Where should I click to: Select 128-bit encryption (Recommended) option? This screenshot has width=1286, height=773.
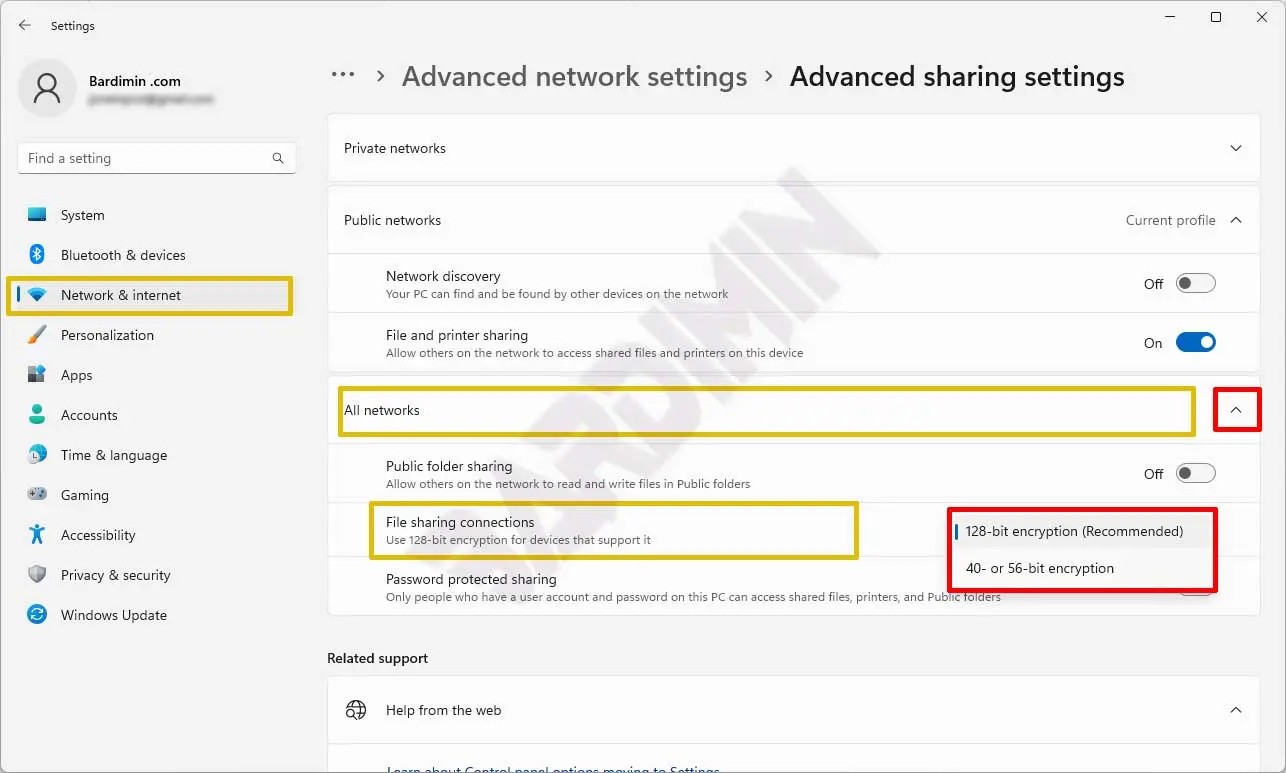coord(1074,531)
